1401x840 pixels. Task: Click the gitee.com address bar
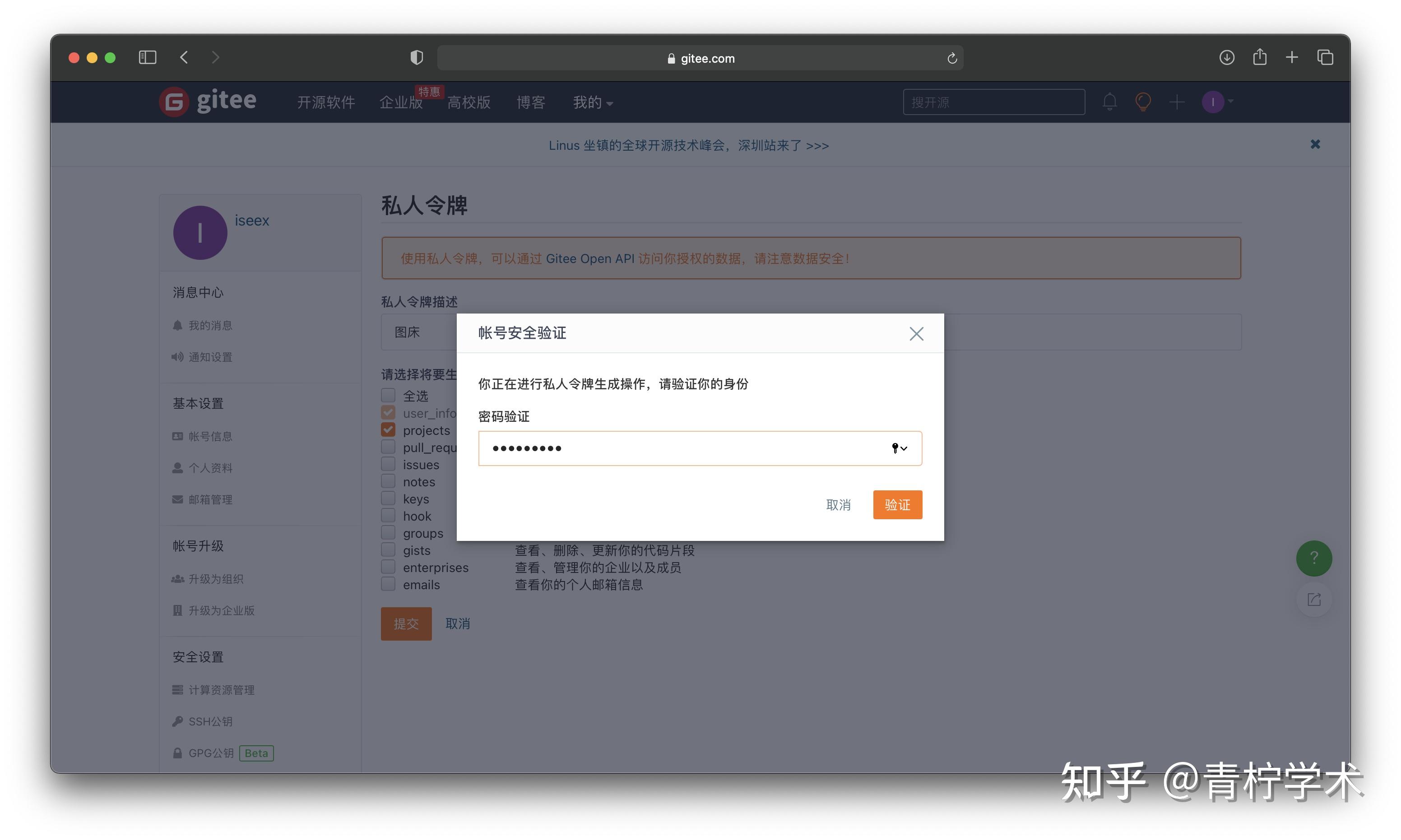click(700, 58)
